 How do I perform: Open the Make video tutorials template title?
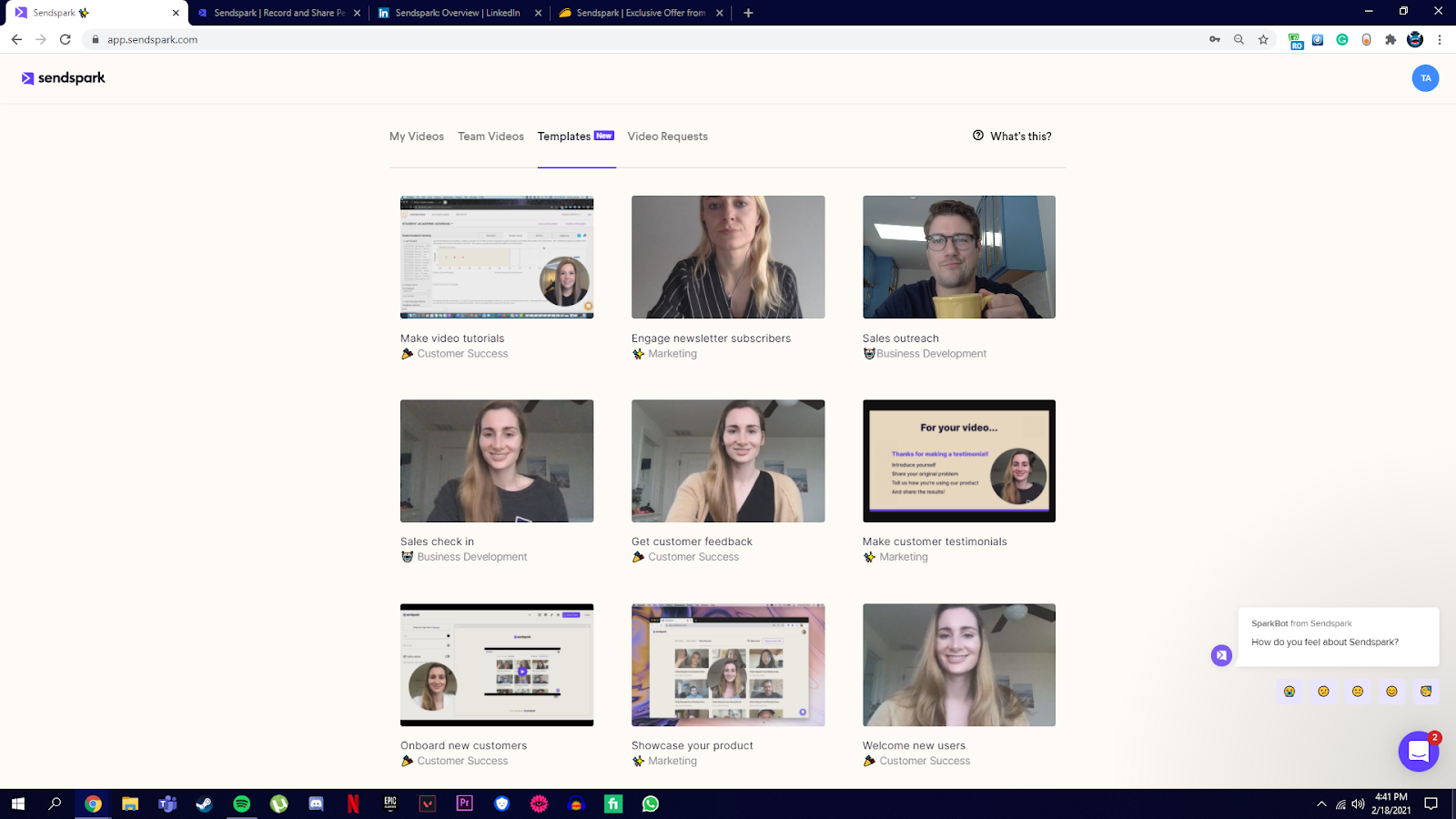452,339
